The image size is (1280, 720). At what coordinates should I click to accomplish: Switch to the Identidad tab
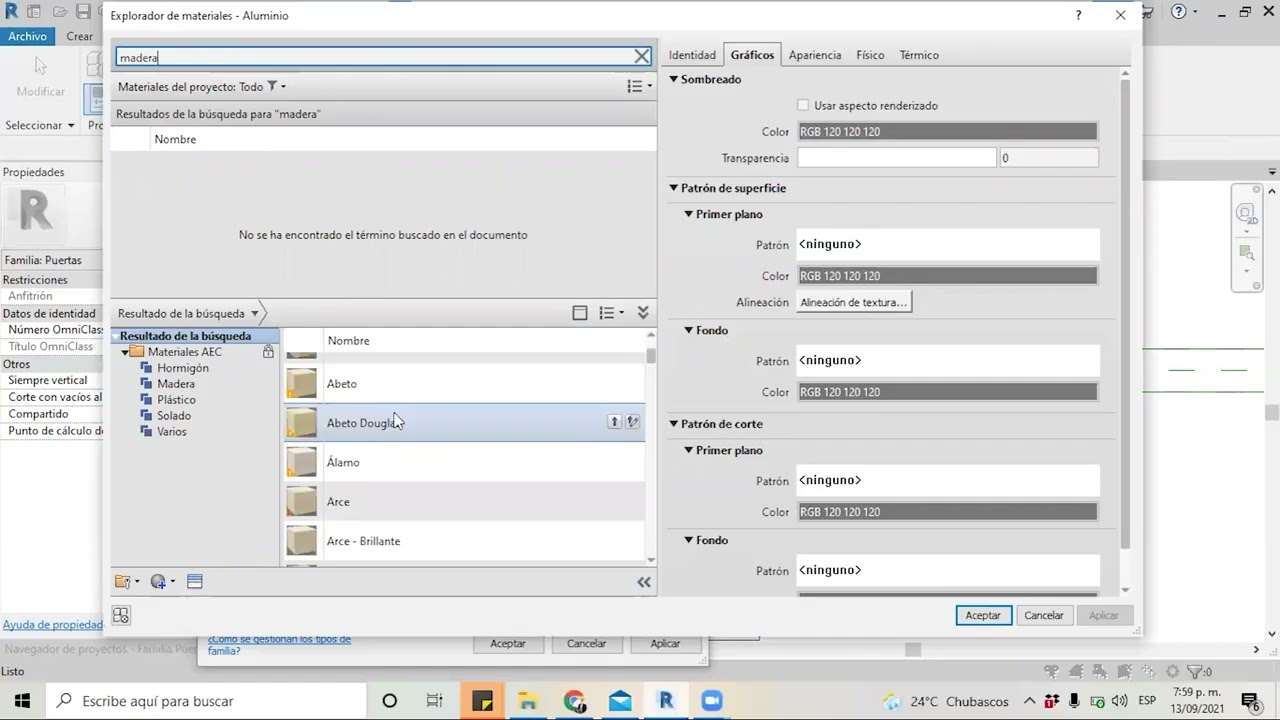[692, 55]
